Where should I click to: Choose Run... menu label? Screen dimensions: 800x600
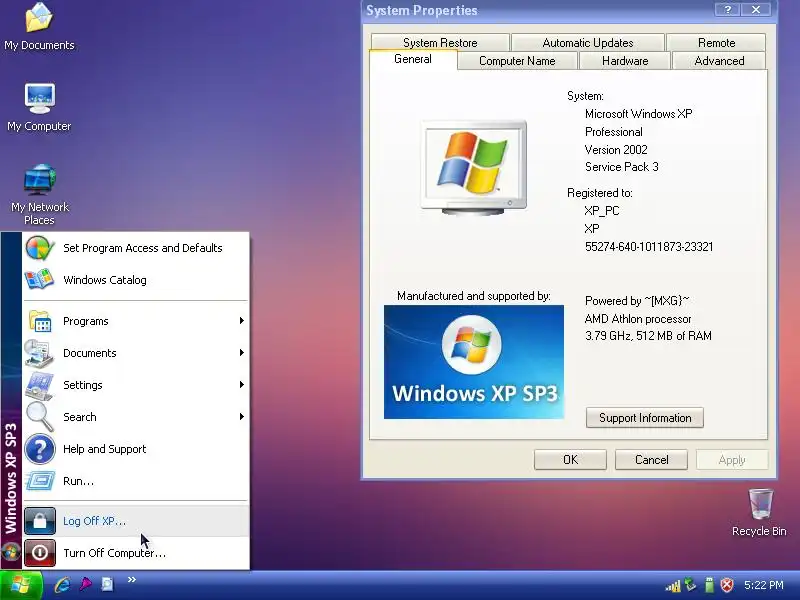click(79, 481)
